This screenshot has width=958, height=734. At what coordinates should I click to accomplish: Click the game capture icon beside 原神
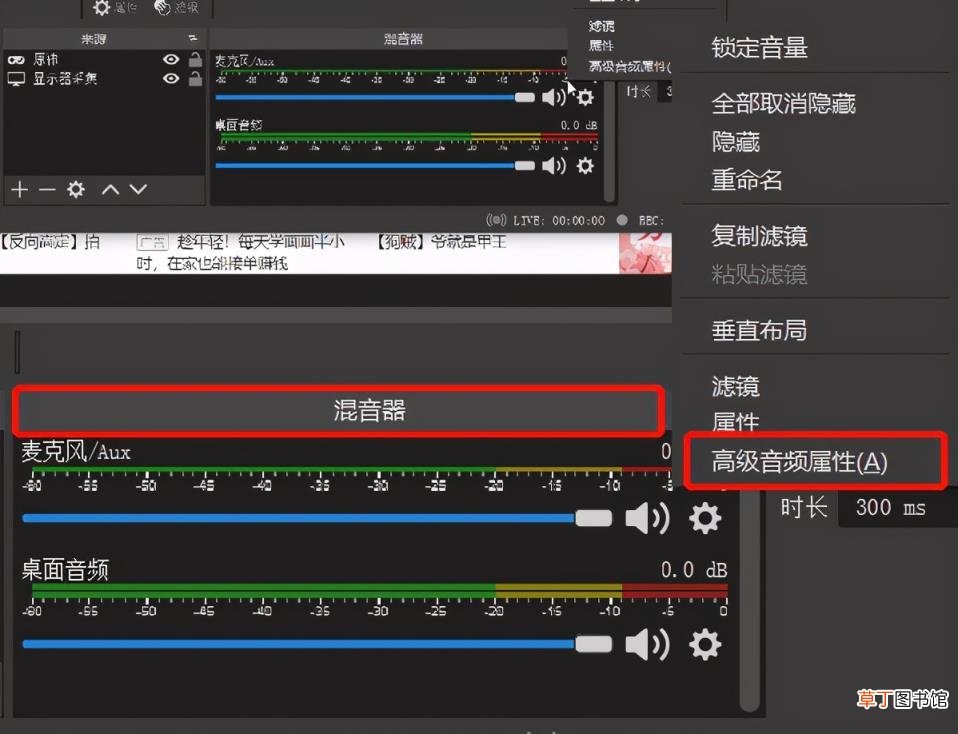[16, 60]
